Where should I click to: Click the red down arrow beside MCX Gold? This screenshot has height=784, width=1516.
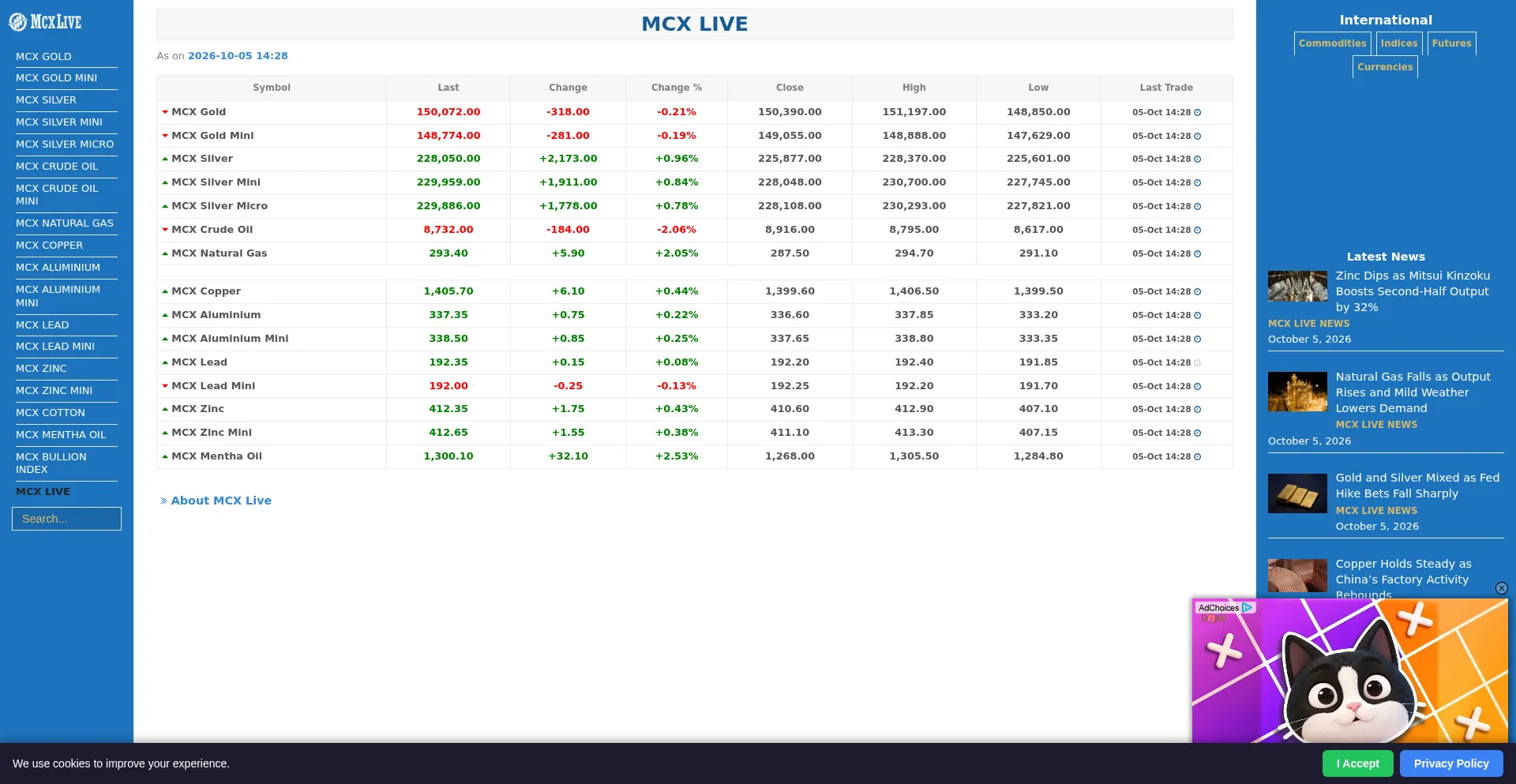[x=165, y=112]
